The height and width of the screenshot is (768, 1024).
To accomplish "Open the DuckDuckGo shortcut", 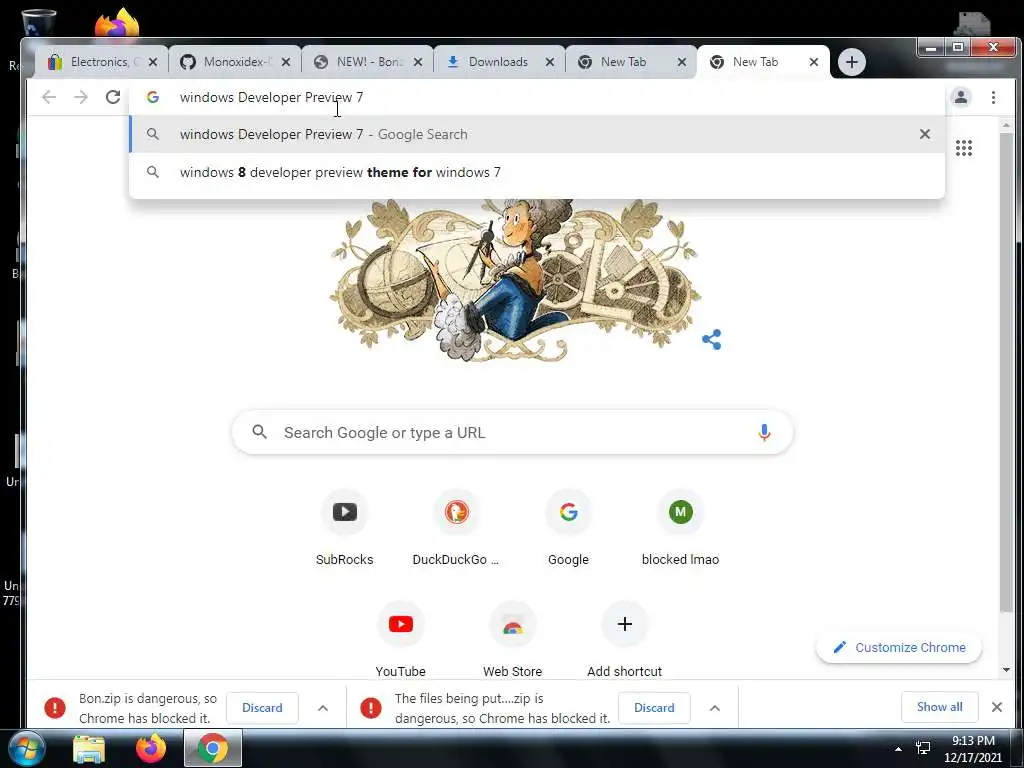I will (456, 528).
